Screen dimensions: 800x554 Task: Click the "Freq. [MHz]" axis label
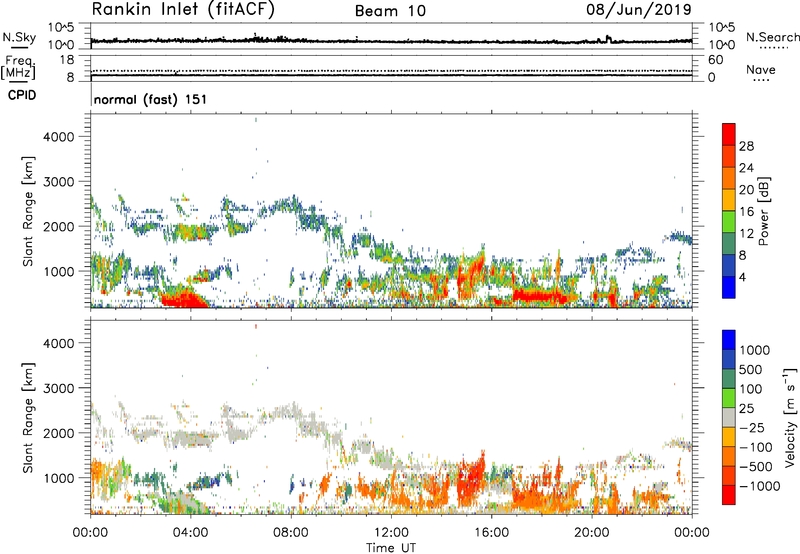point(19,67)
